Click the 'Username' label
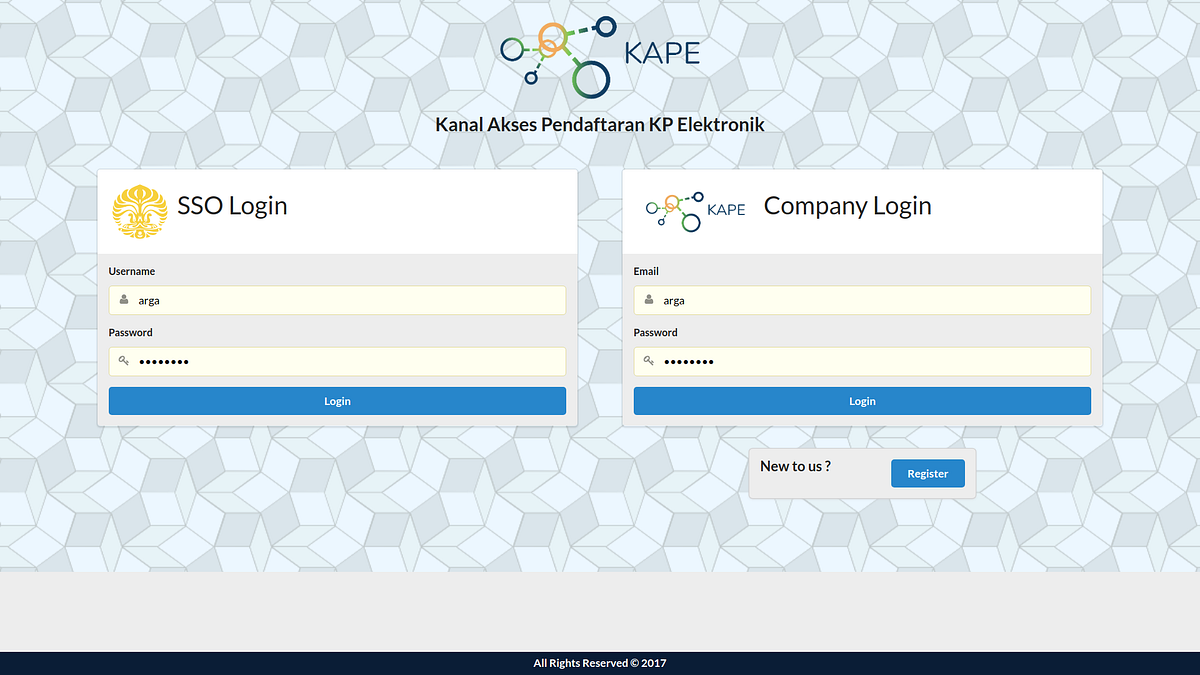 (x=132, y=271)
